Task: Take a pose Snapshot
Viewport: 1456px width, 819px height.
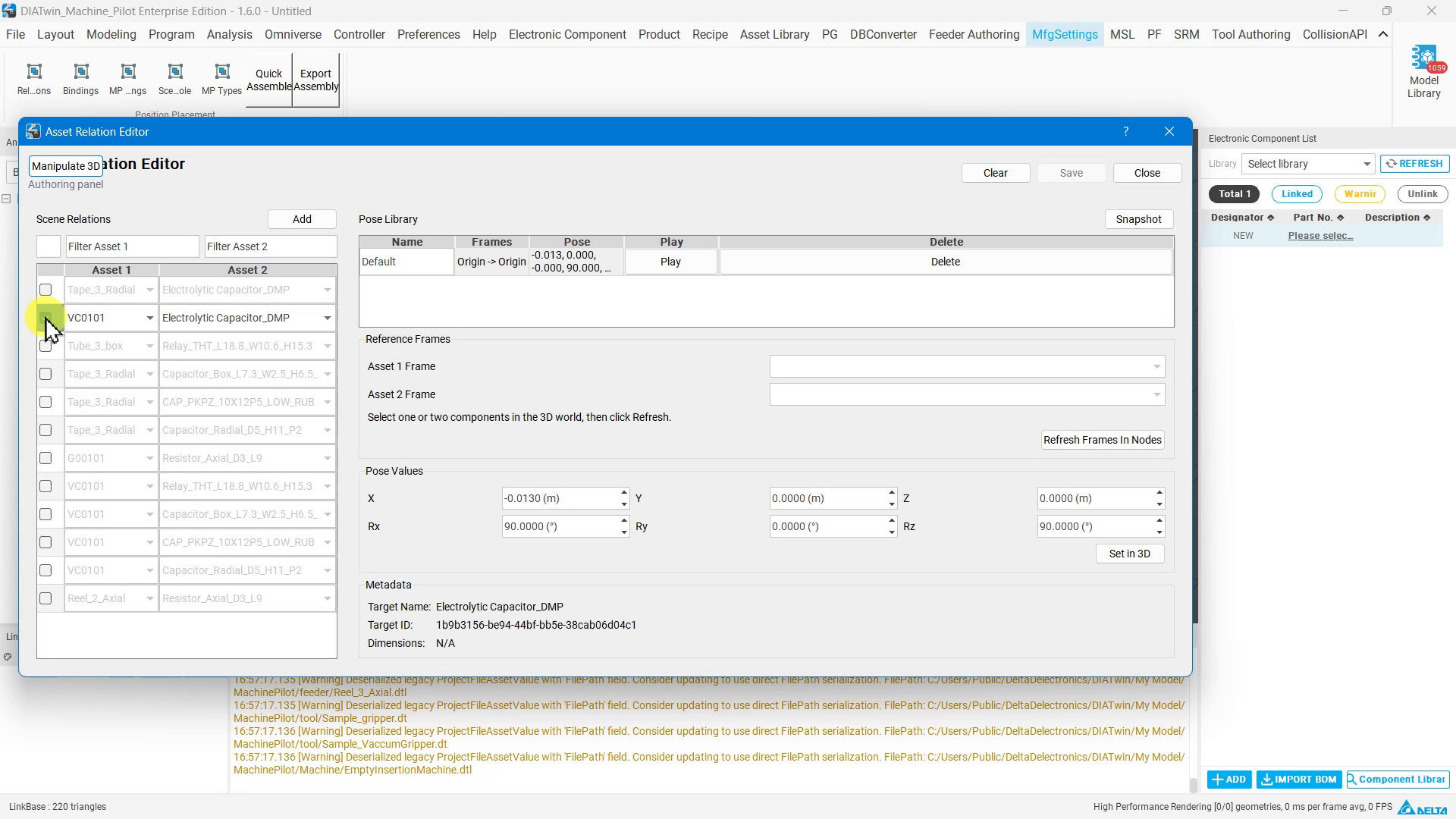Action: [1138, 219]
